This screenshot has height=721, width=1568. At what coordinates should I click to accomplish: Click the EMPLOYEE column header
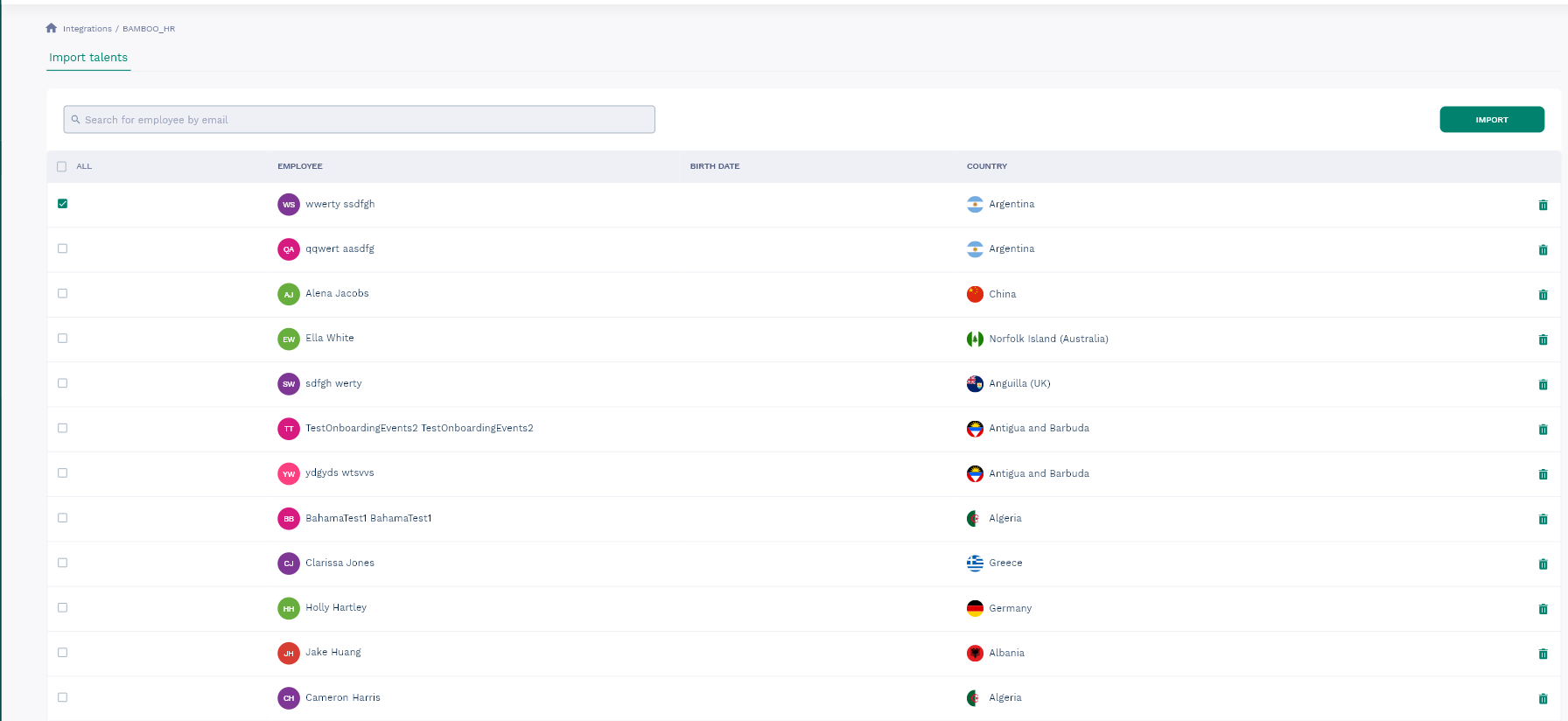pyautogui.click(x=300, y=166)
